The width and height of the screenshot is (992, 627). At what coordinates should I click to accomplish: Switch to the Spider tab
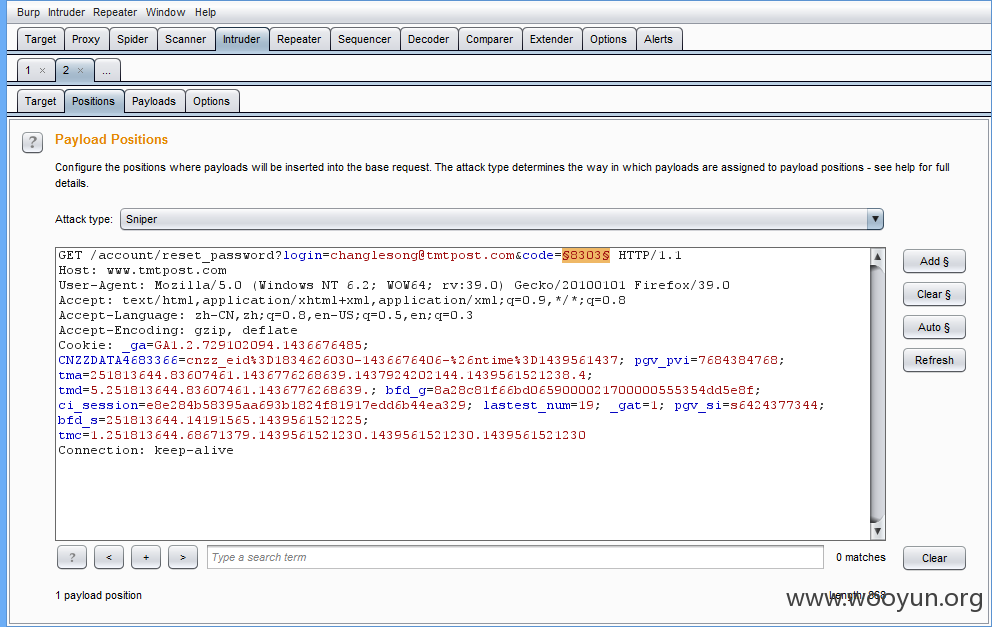point(133,39)
